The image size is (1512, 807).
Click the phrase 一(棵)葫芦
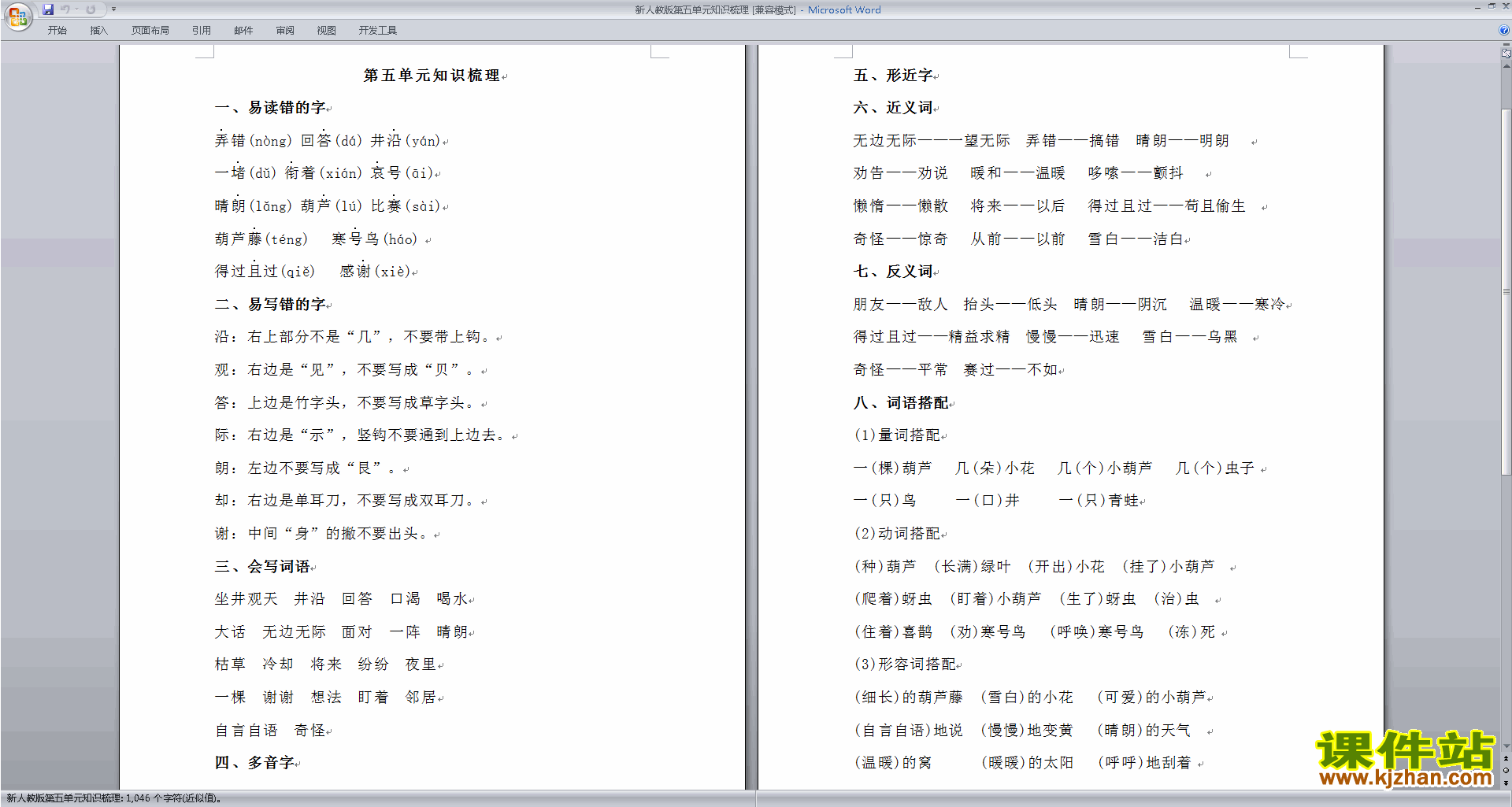[x=892, y=468]
